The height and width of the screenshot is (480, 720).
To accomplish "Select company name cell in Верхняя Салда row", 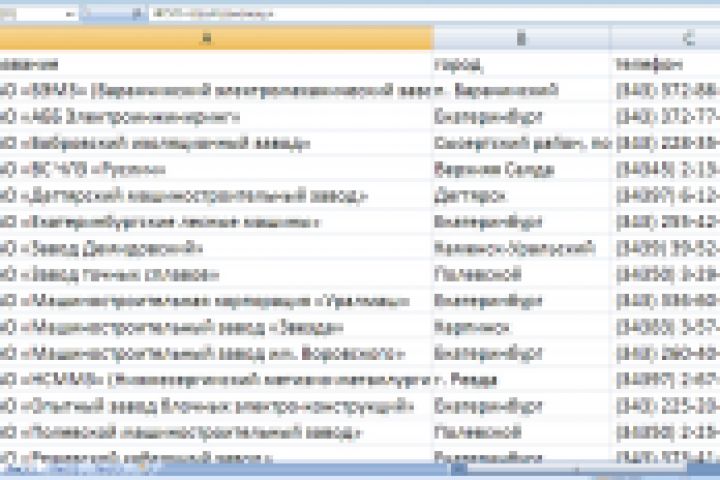I will [x=216, y=169].
